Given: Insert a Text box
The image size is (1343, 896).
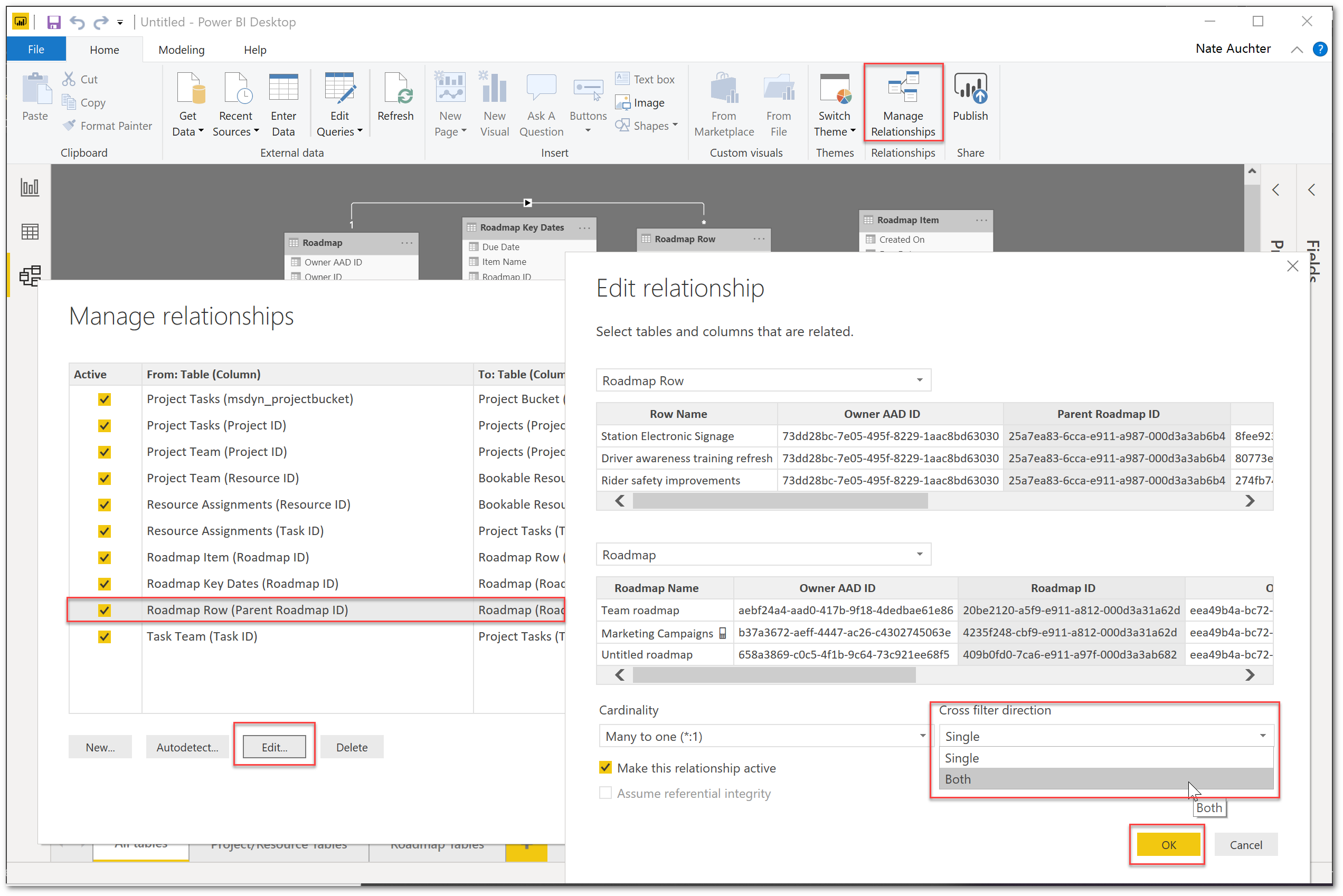Looking at the screenshot, I should coord(645,79).
